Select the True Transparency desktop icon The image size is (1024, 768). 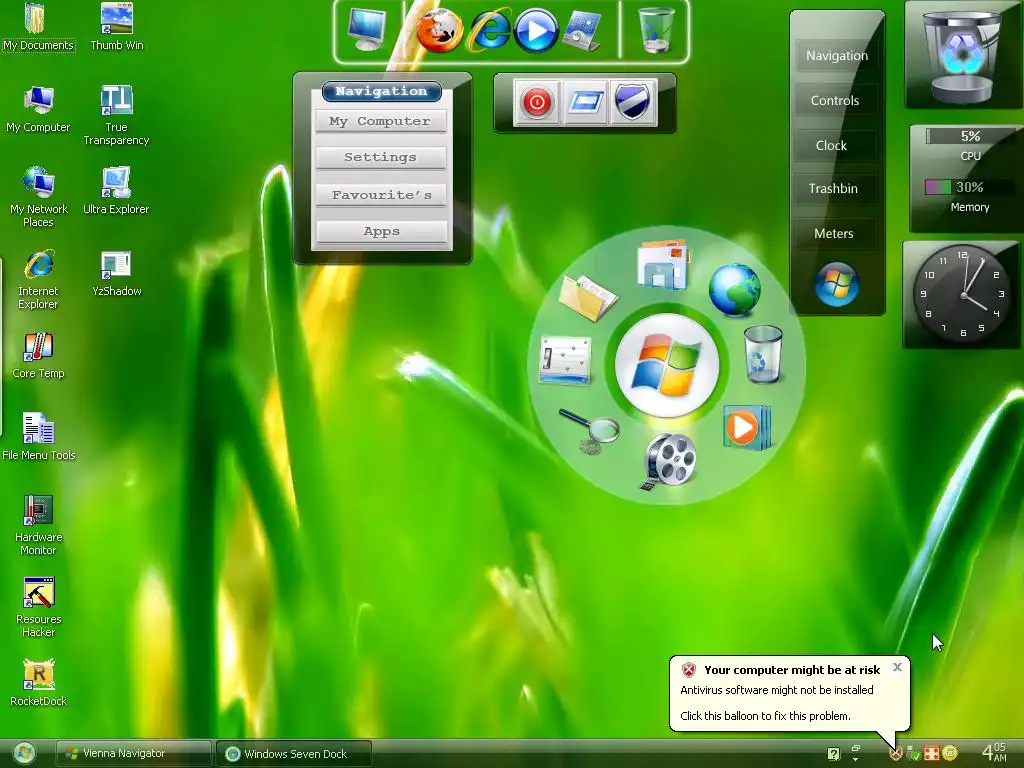(116, 116)
